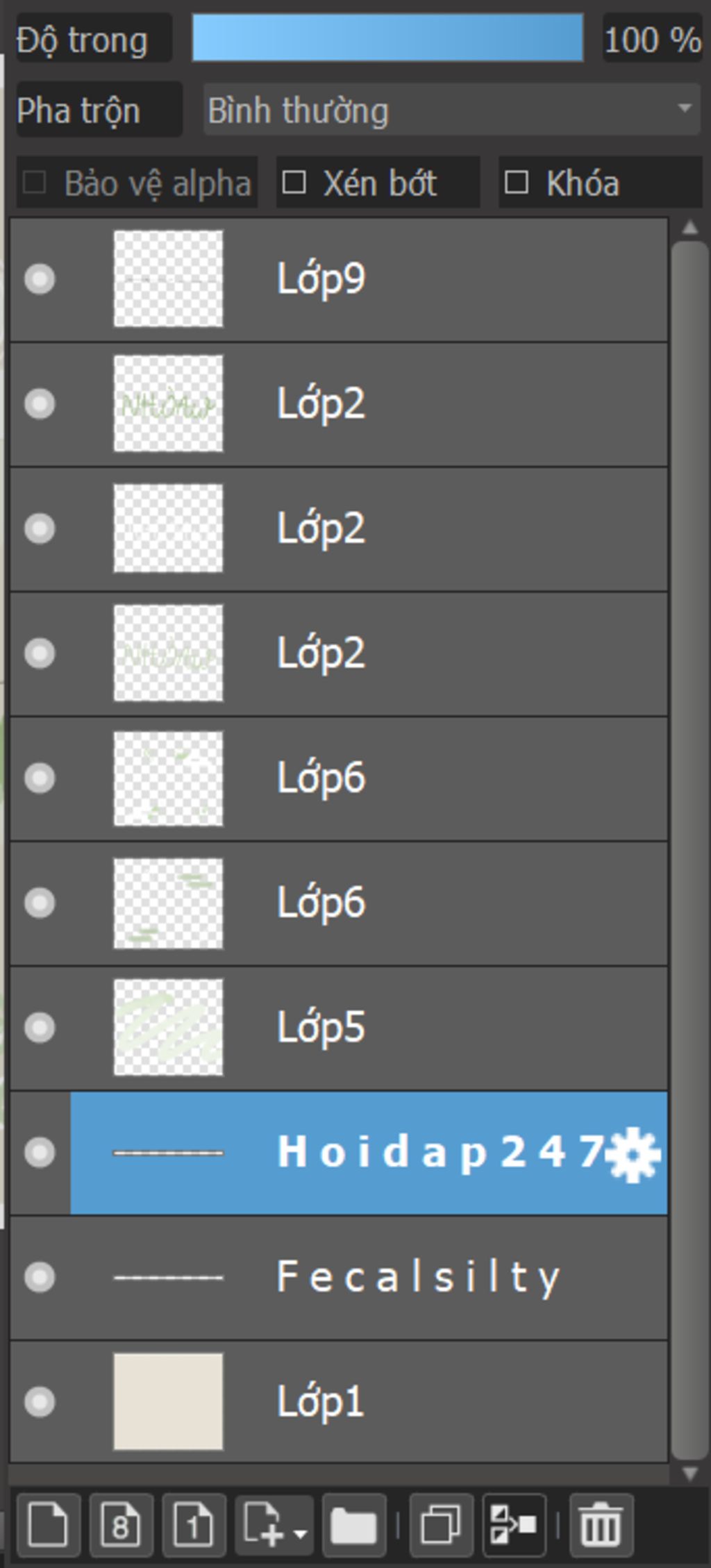The image size is (711, 1568).
Task: Enable the Khóa lock checkbox
Action: tap(517, 183)
